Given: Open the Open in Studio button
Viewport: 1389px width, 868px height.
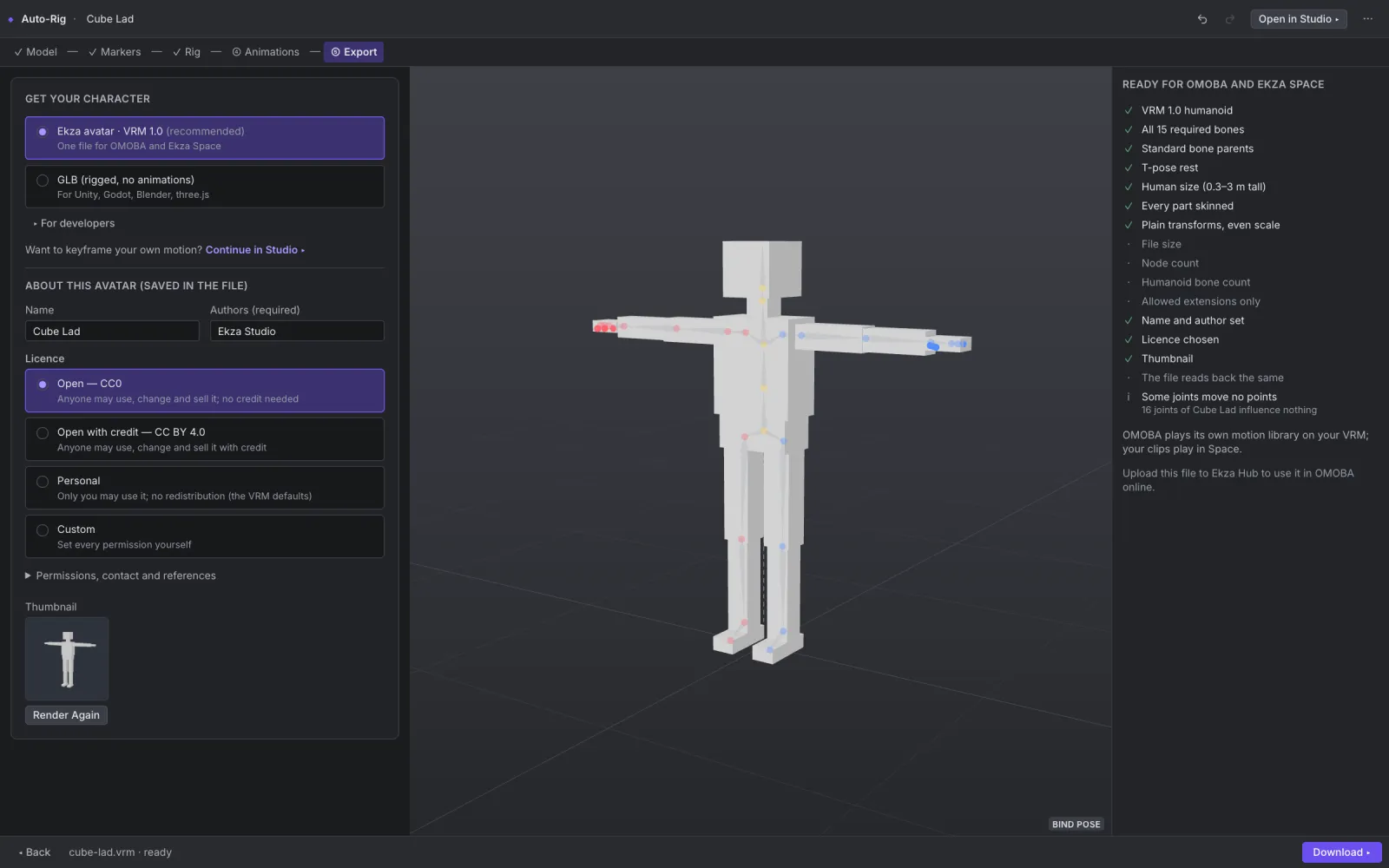Looking at the screenshot, I should (x=1299, y=19).
